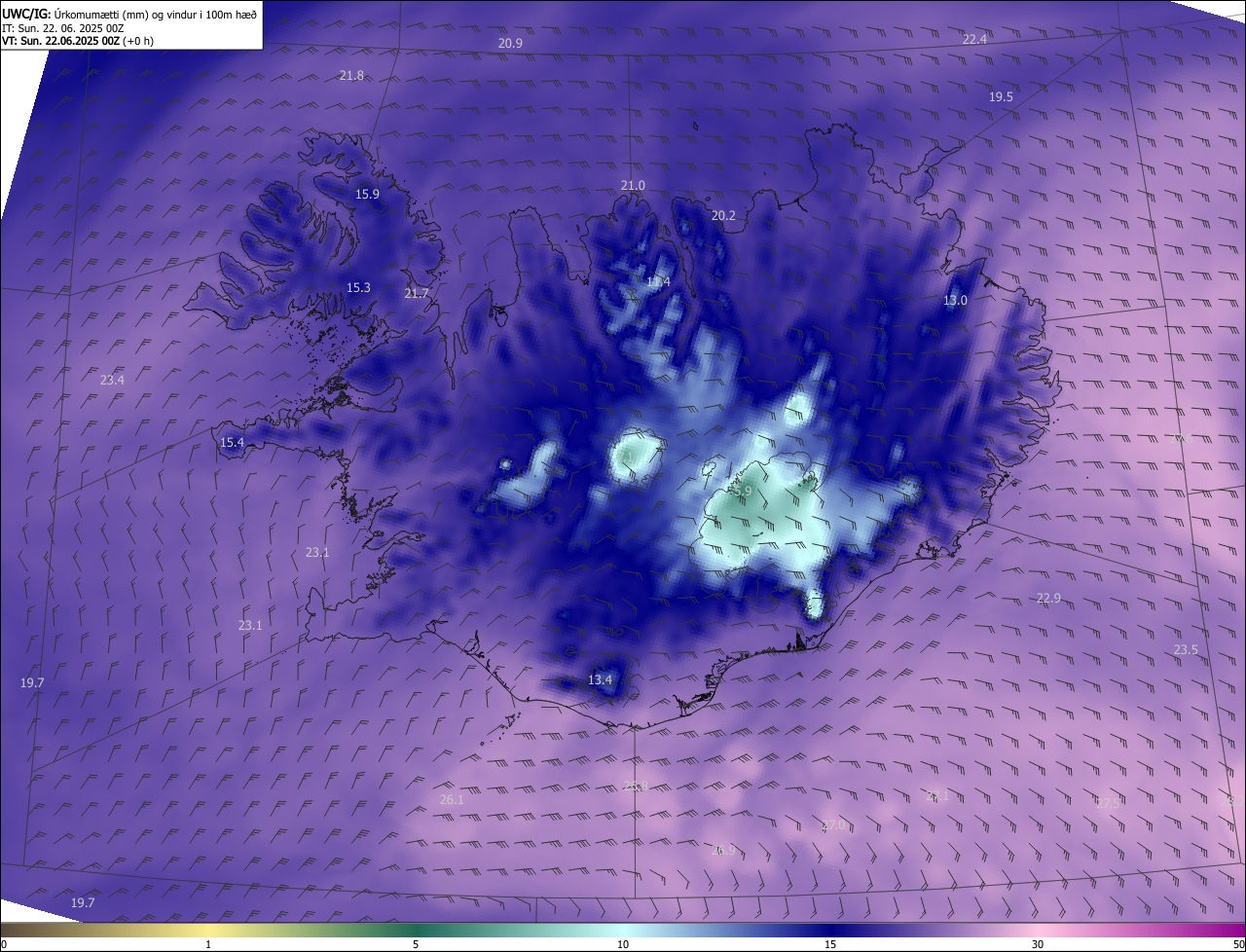Screen dimensions: 1246x952
Task: Click the 27.0 value label
Action: pos(833,825)
